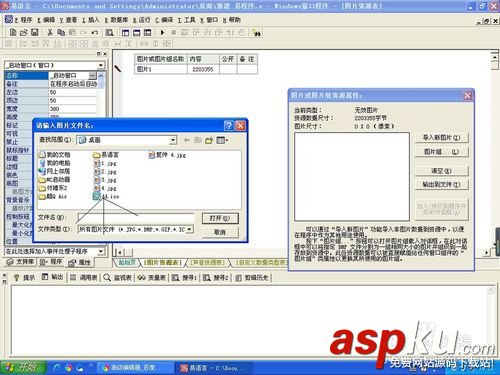Open the event handler subroutine dropdown
Viewport: 500px width, 375px height.
pos(100,251)
